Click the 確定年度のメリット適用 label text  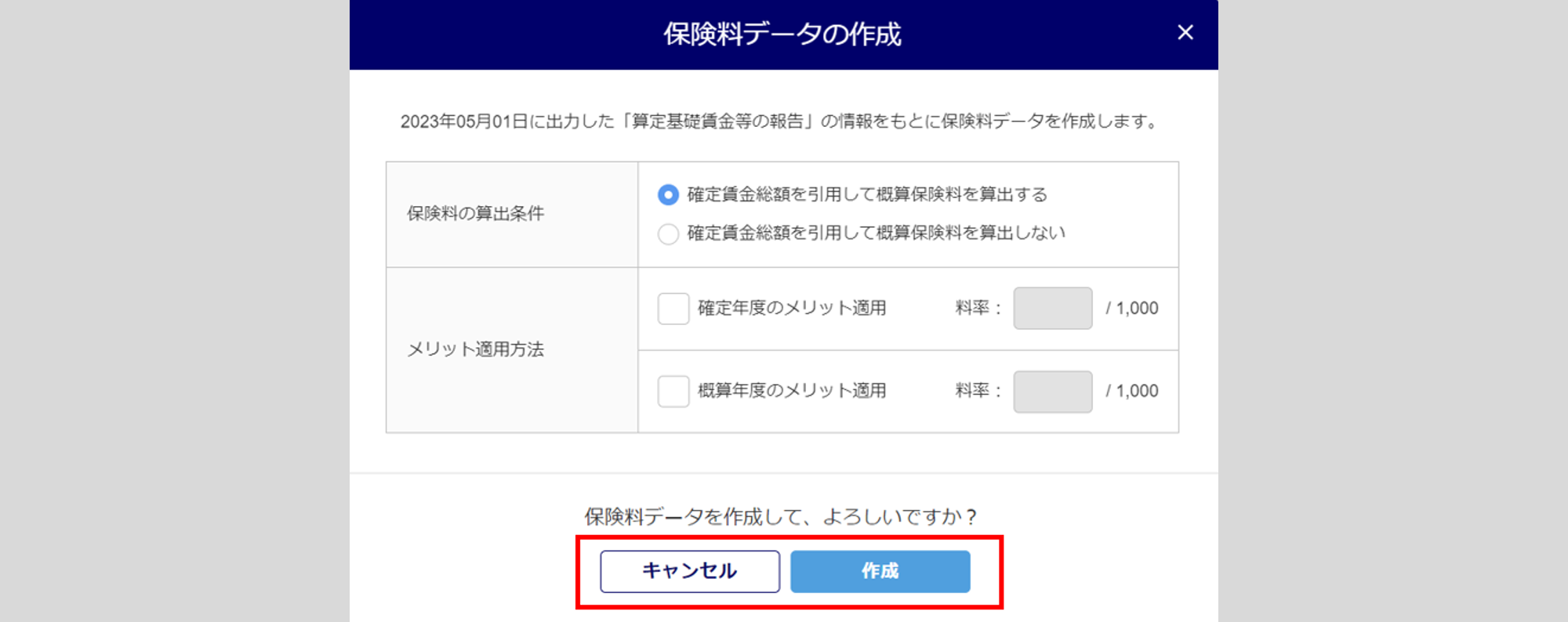click(792, 308)
